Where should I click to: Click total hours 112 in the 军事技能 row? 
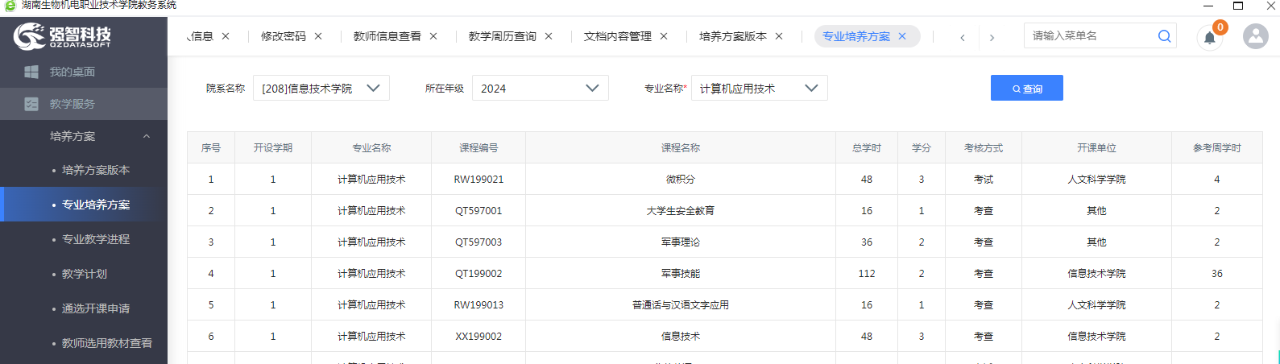coord(867,273)
